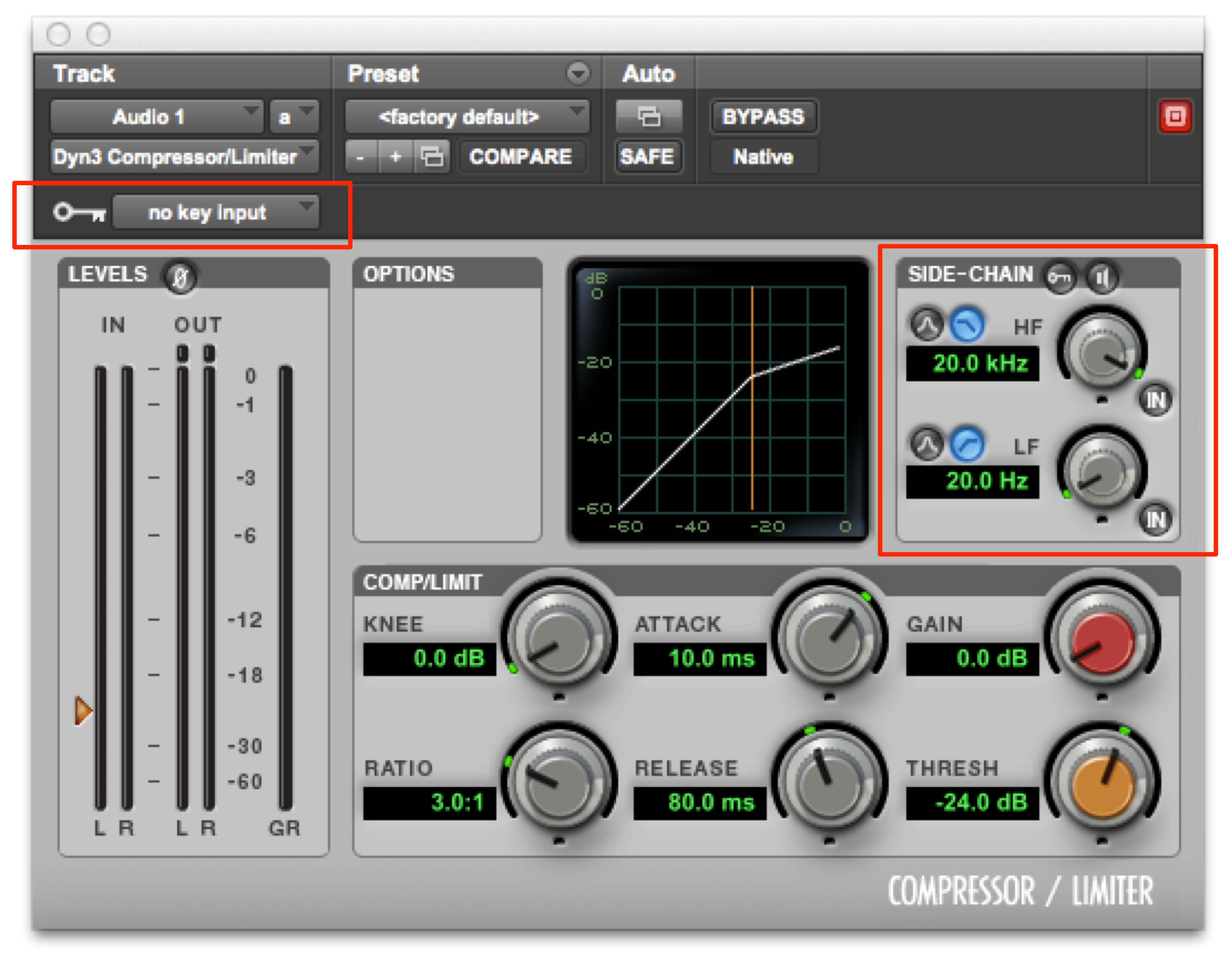The width and height of the screenshot is (1232, 967).
Task: Click the key input key icon
Action: click(x=79, y=212)
